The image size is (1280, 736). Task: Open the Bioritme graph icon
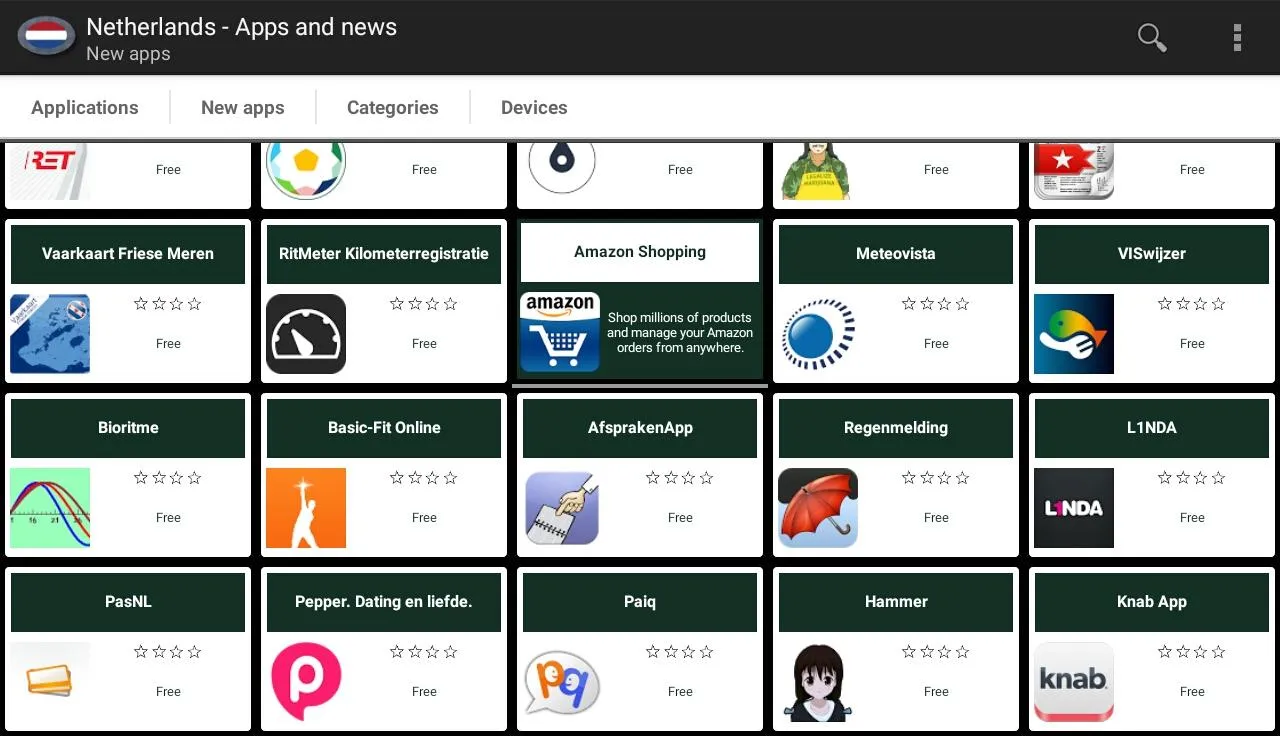coord(50,508)
